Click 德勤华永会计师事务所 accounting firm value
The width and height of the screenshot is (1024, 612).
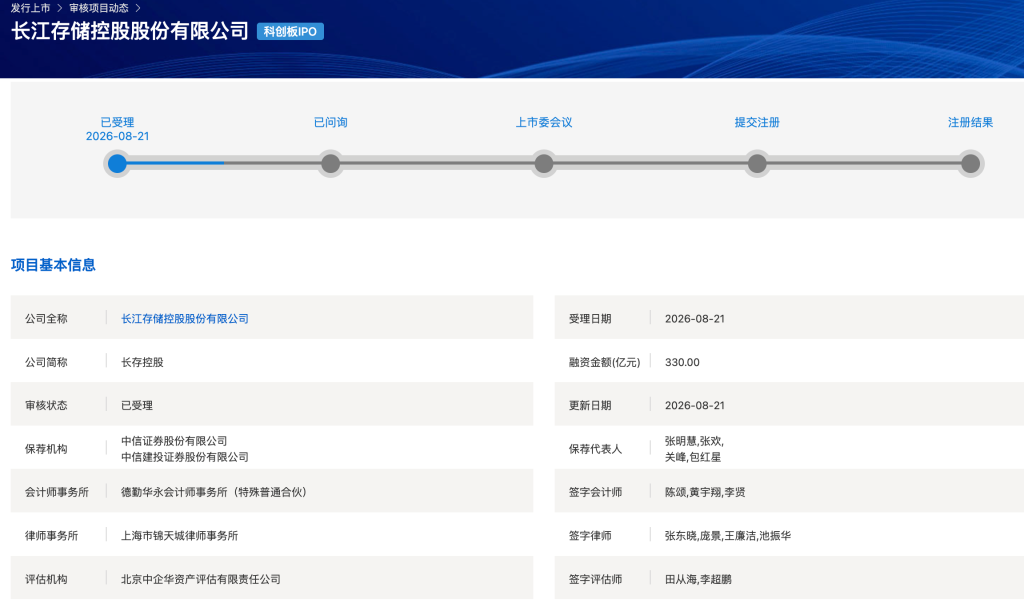click(214, 492)
